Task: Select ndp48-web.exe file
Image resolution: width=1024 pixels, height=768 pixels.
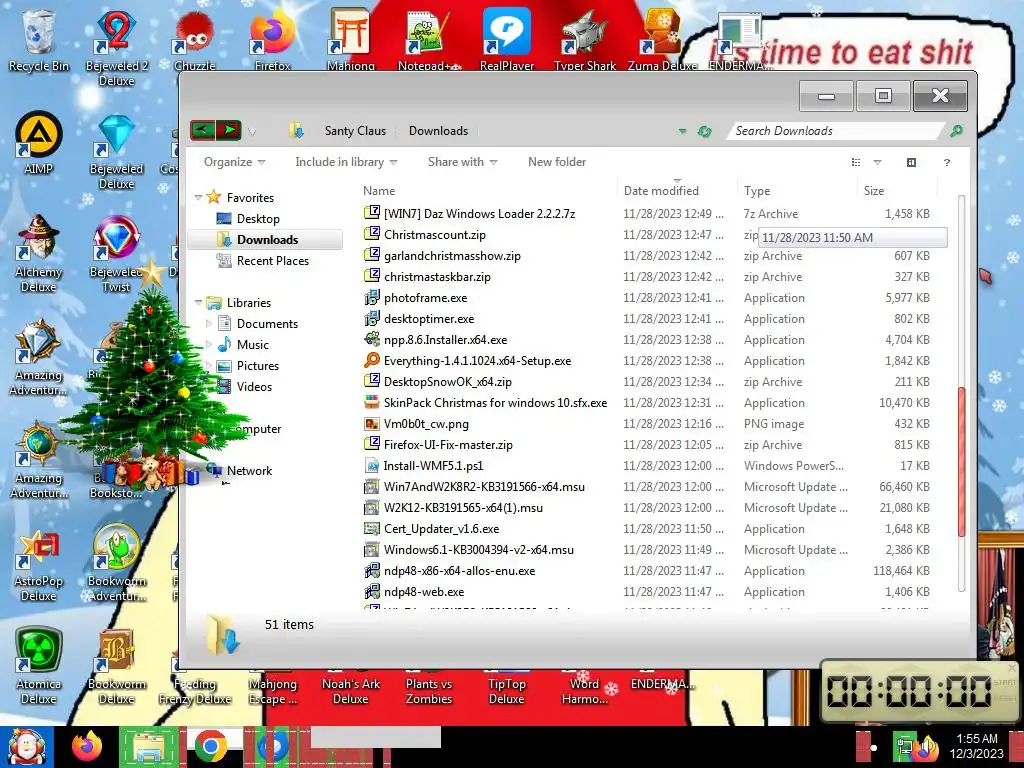Action: (x=424, y=592)
